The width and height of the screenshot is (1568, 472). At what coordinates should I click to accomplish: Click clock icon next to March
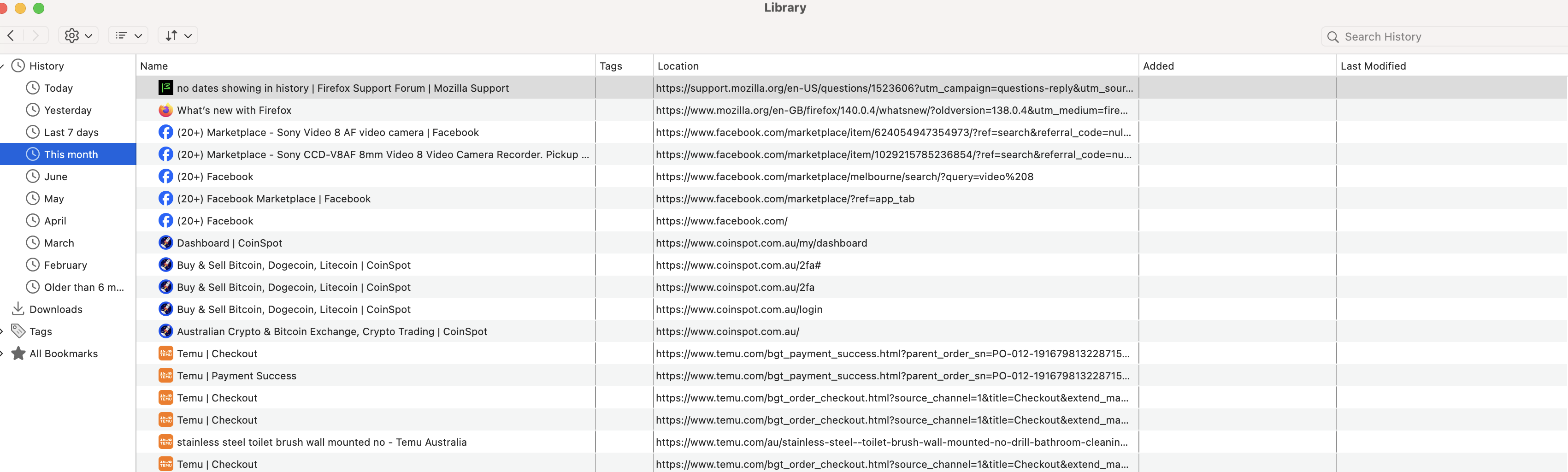[x=33, y=242]
